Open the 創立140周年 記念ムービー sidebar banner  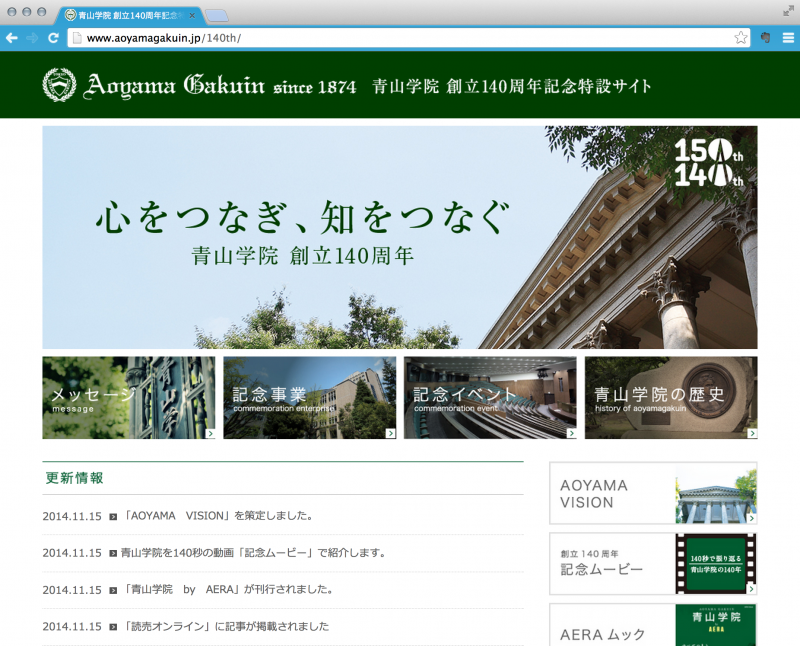click(x=653, y=564)
